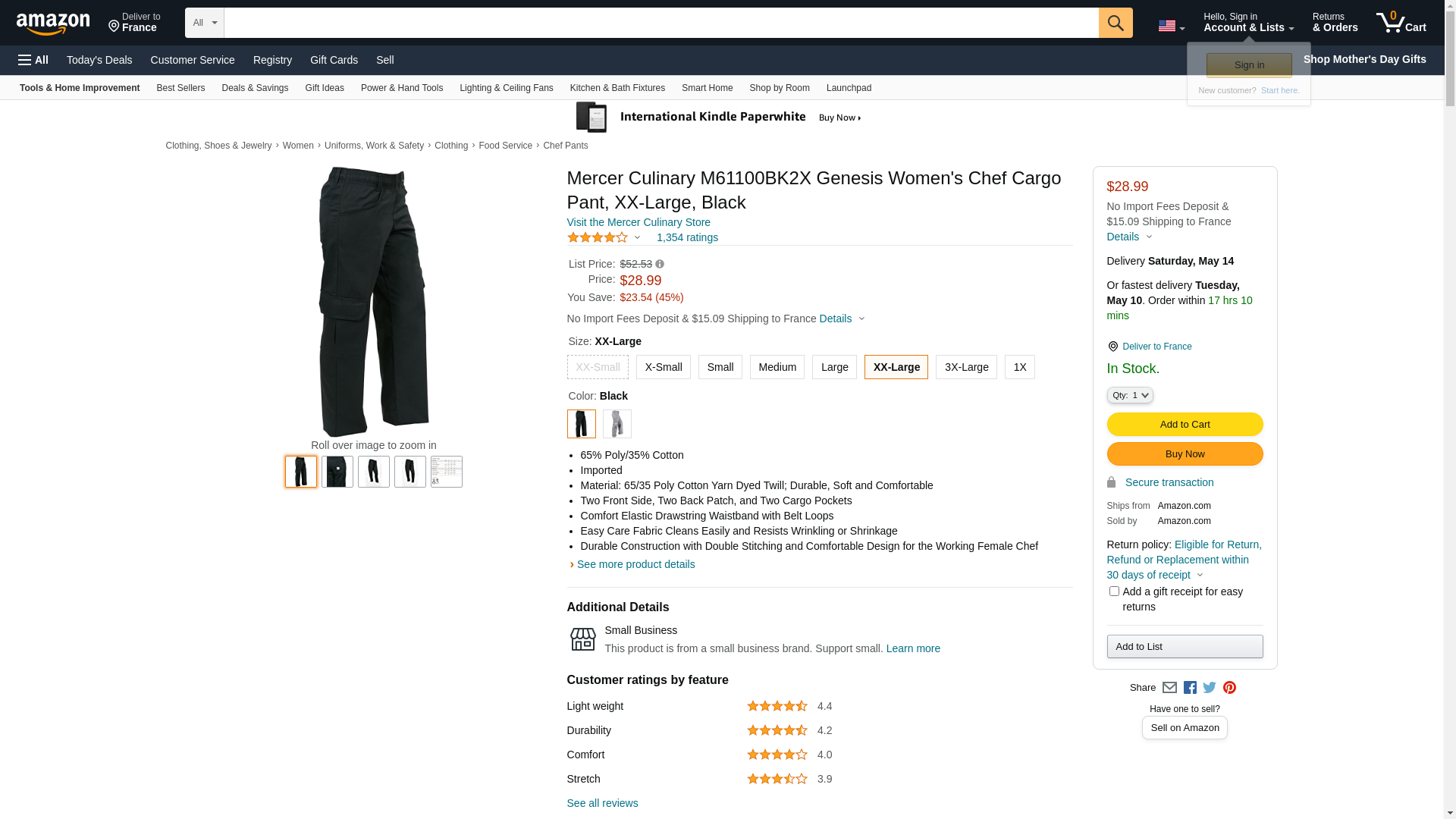View the size chart thumbnail image
The width and height of the screenshot is (1456, 819).
coord(446,472)
